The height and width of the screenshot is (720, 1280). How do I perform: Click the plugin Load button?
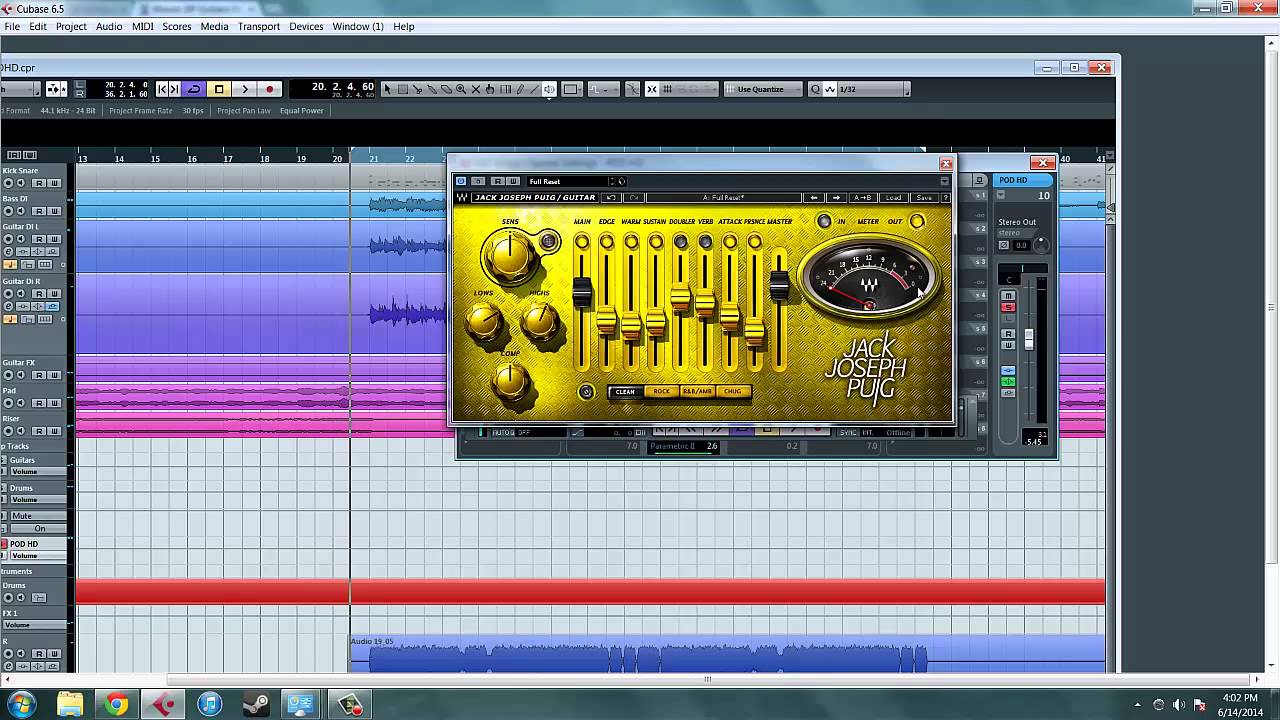[893, 197]
